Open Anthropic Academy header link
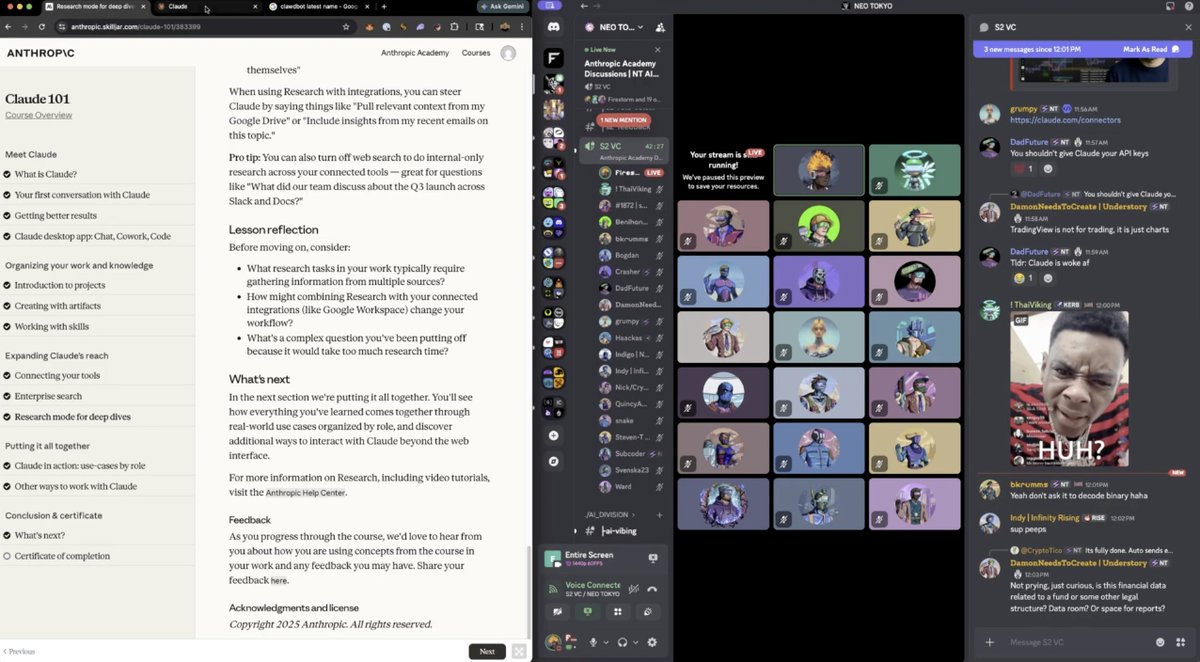This screenshot has width=1200, height=662. [x=415, y=53]
